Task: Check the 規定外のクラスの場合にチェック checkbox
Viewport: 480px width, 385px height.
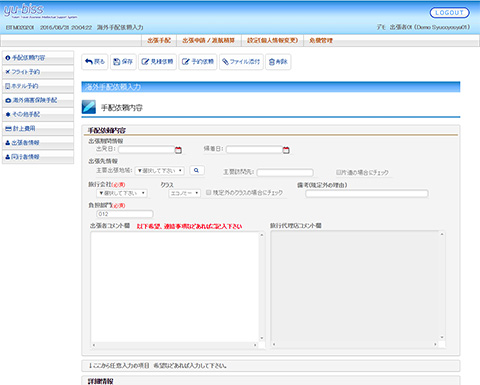Action: (209, 193)
